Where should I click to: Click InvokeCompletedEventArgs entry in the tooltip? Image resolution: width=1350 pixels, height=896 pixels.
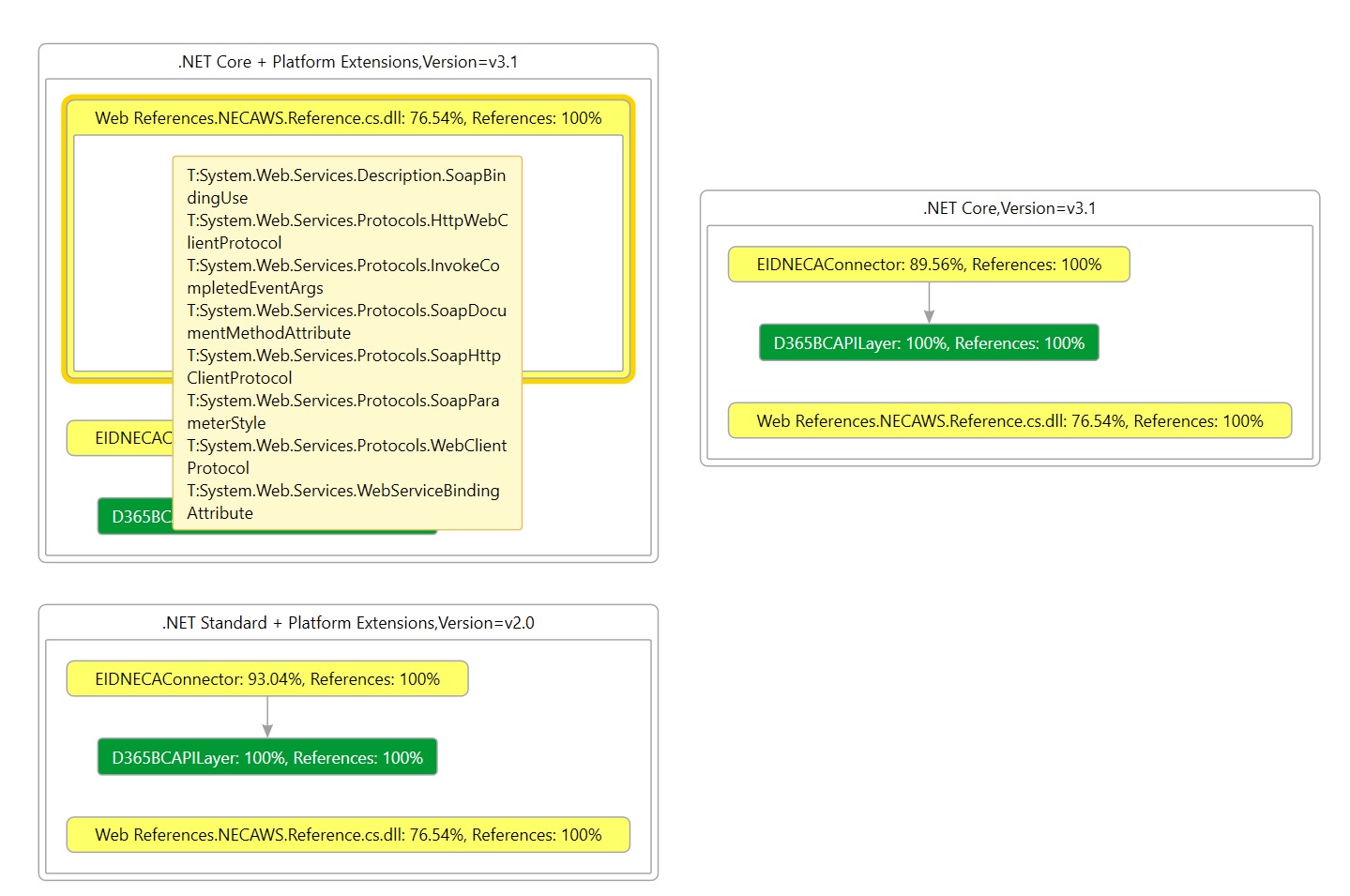point(342,276)
